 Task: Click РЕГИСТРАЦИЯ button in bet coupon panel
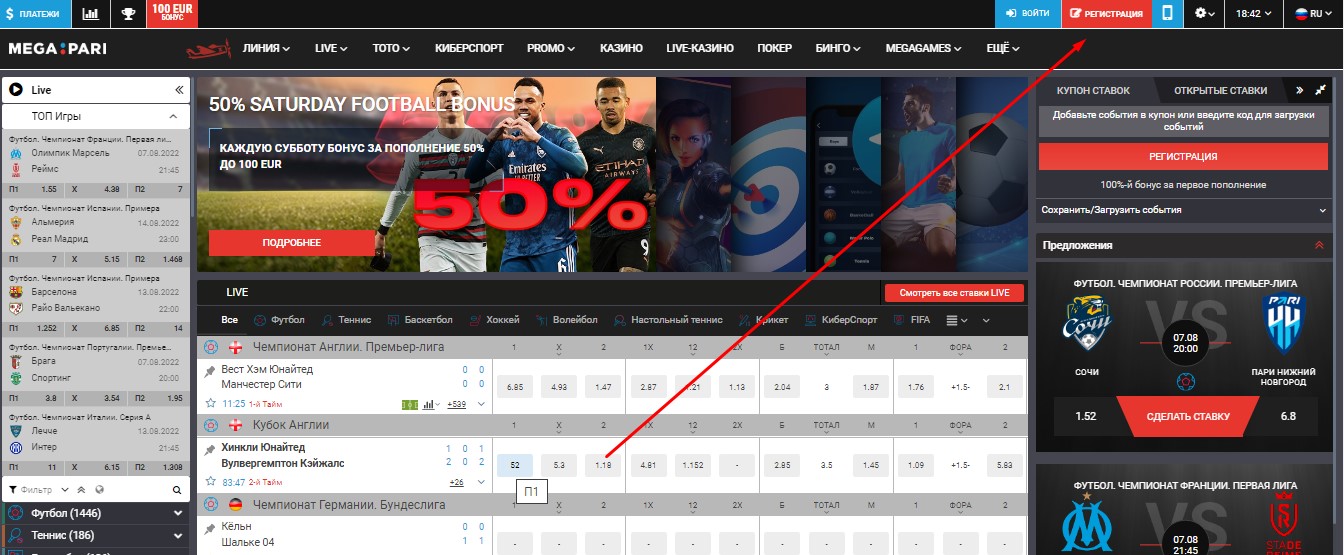pos(1182,157)
